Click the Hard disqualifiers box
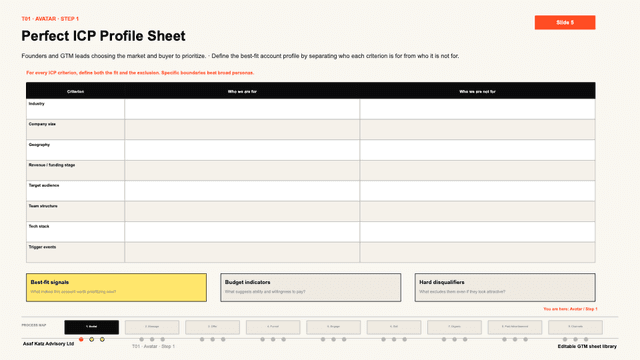 (x=505, y=287)
